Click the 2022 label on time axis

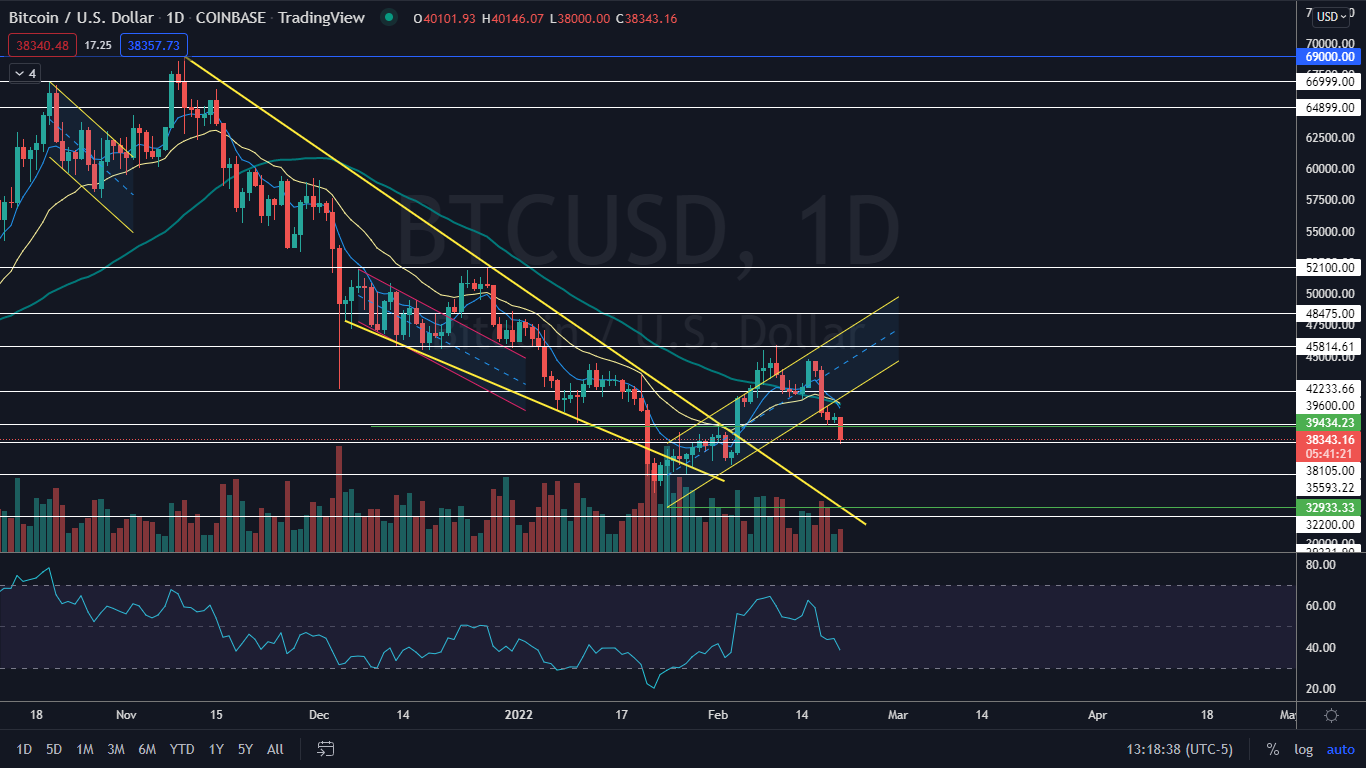pos(518,715)
